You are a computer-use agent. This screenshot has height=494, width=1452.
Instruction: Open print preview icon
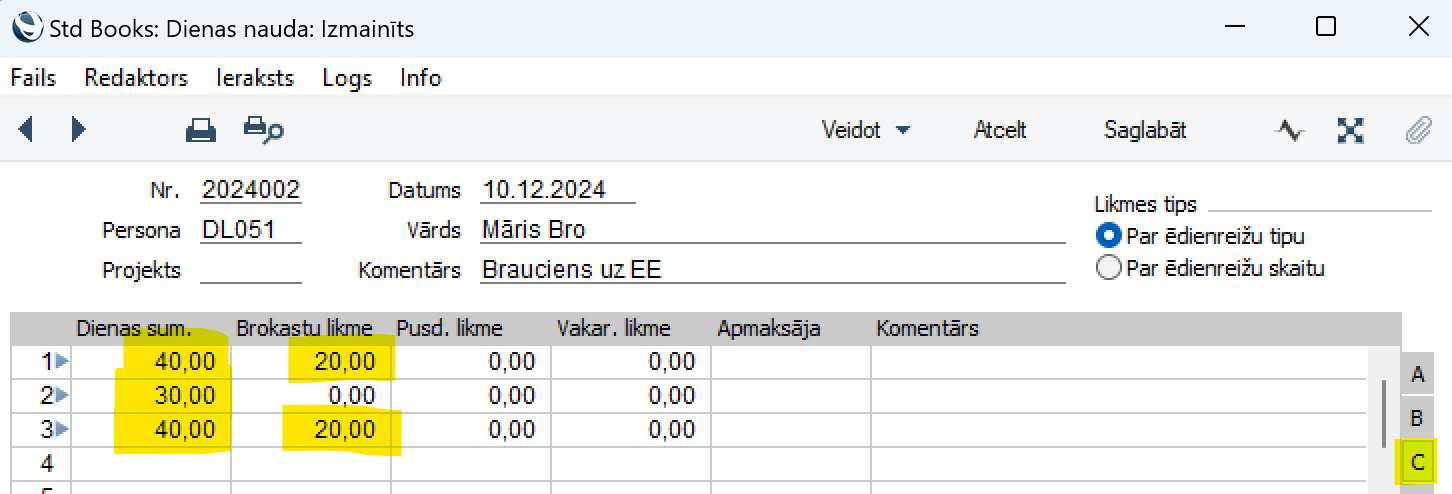coord(264,130)
